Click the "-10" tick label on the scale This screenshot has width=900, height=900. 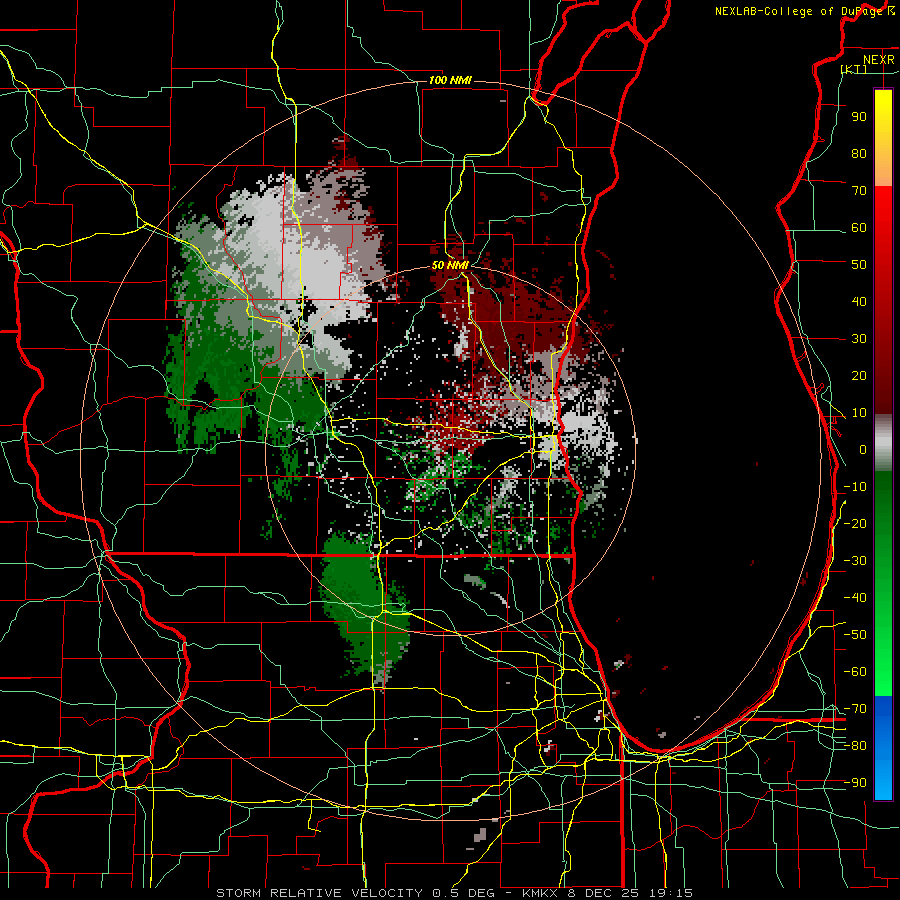click(855, 487)
